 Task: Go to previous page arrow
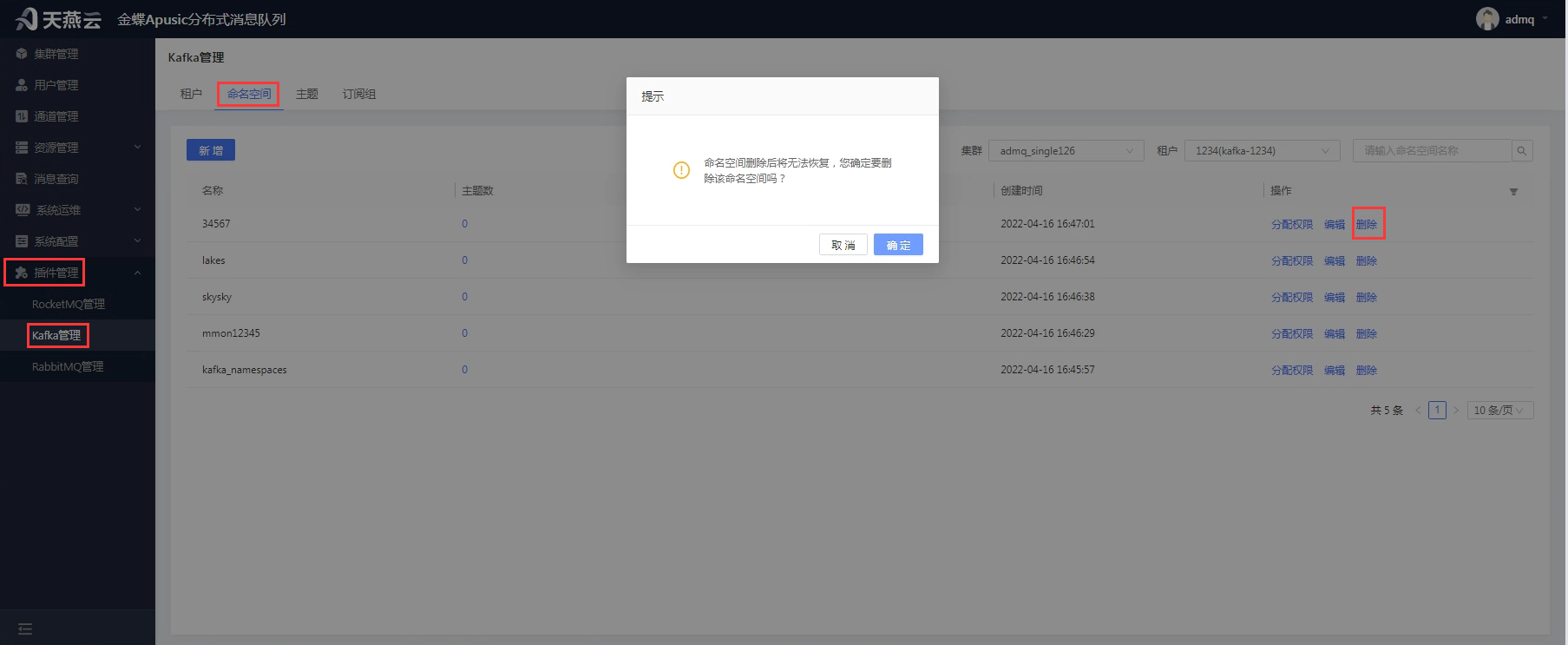pos(1418,411)
